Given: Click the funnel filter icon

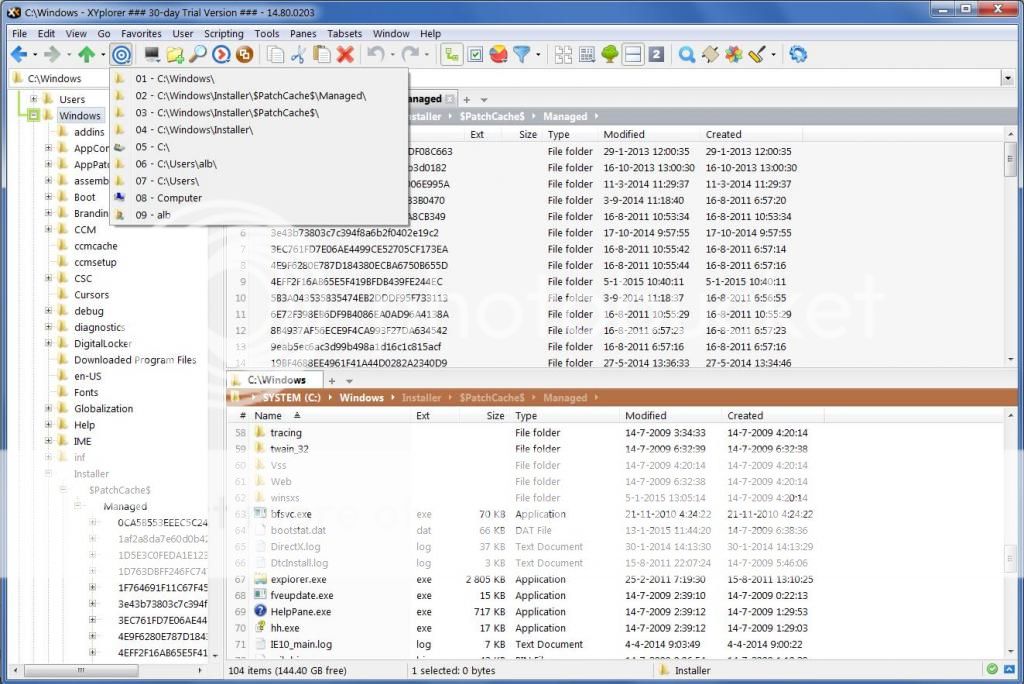Looking at the screenshot, I should 521,54.
